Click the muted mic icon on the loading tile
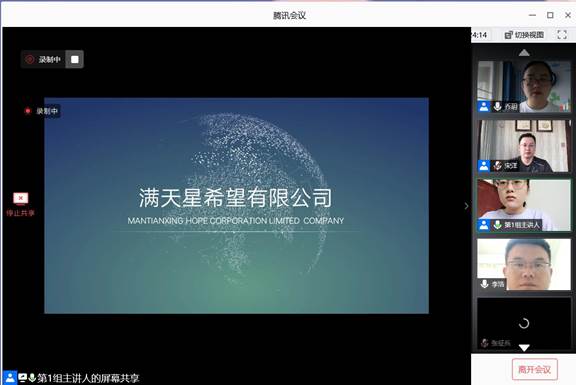This screenshot has width=576, height=385. pyautogui.click(x=485, y=343)
